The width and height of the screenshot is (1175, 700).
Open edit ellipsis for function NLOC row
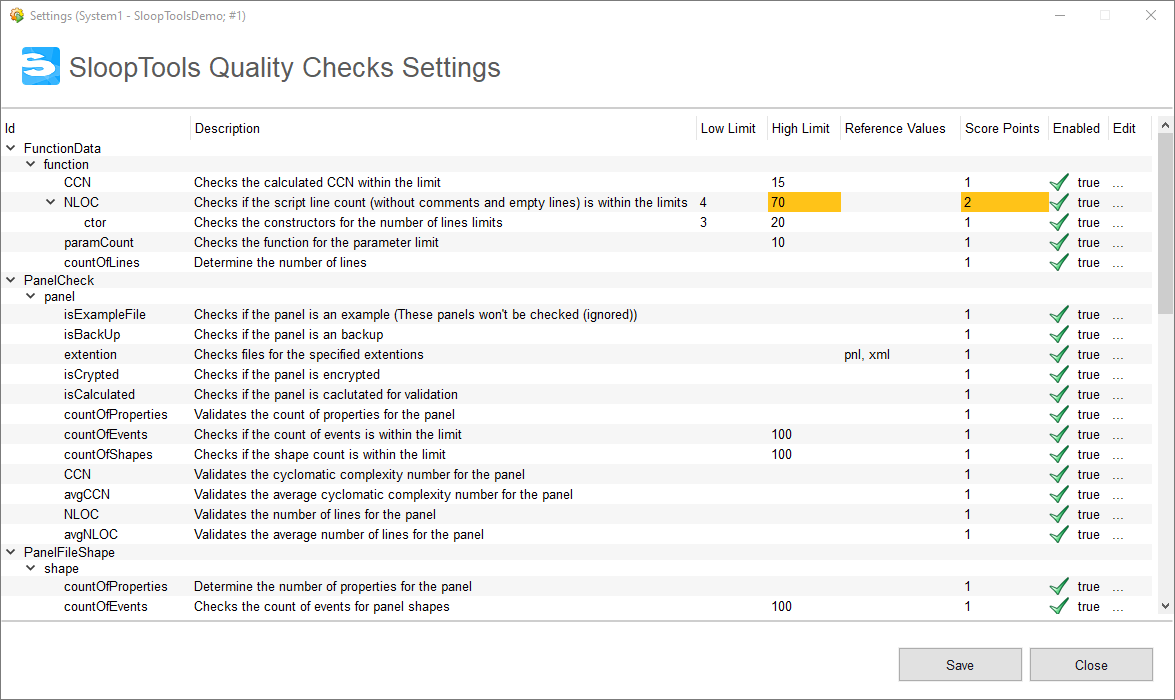[x=1118, y=204]
